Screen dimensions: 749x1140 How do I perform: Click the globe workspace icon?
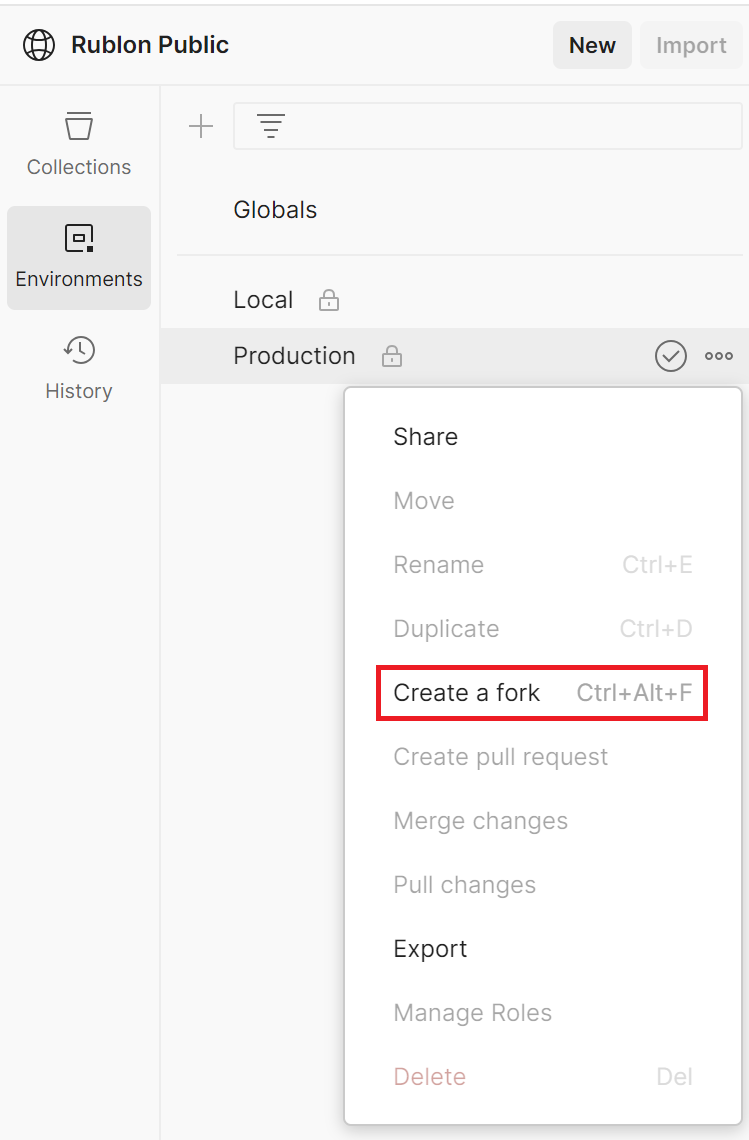tap(39, 45)
